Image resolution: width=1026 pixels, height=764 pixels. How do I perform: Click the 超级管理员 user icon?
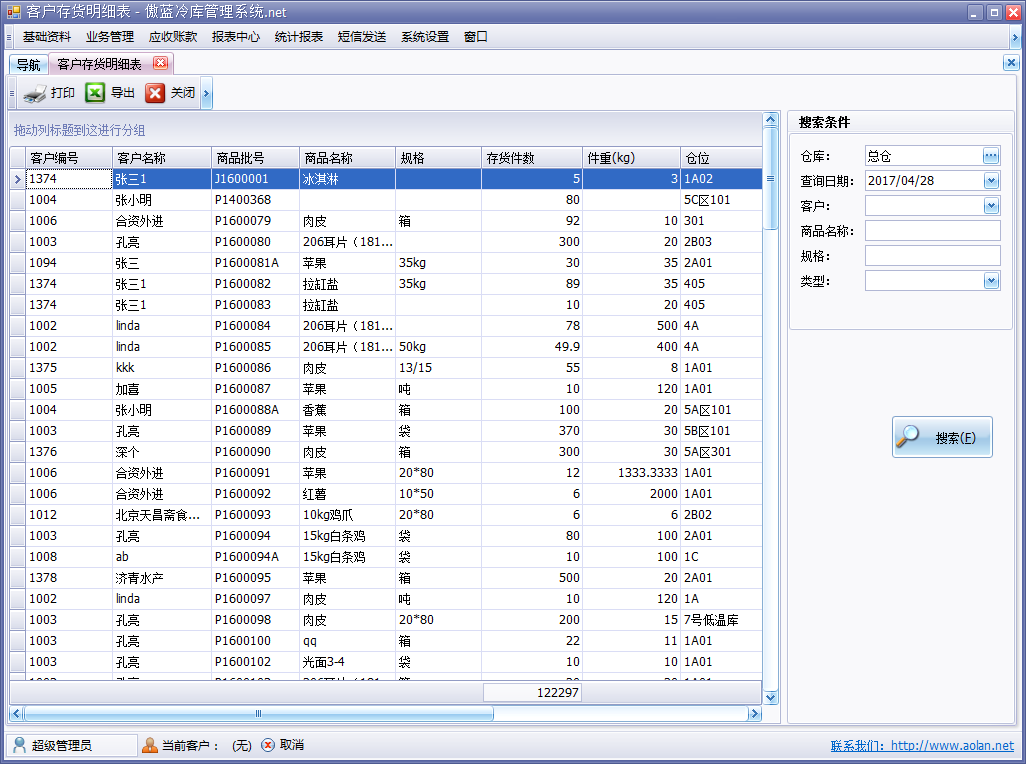[19, 745]
